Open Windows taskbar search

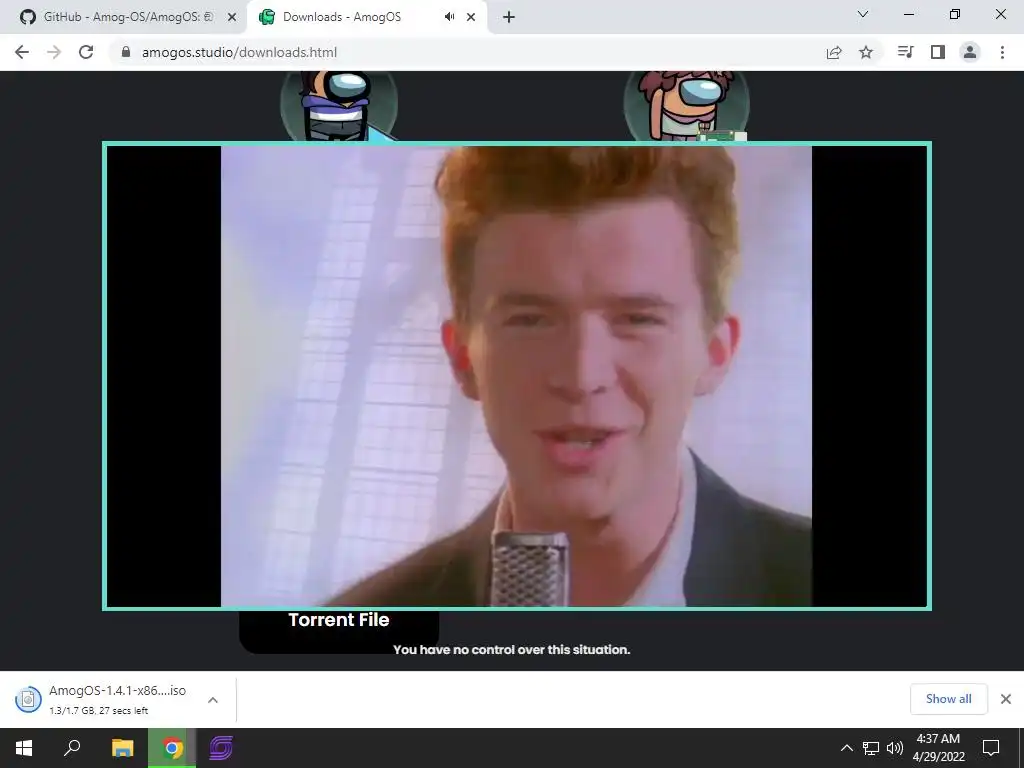[72, 748]
